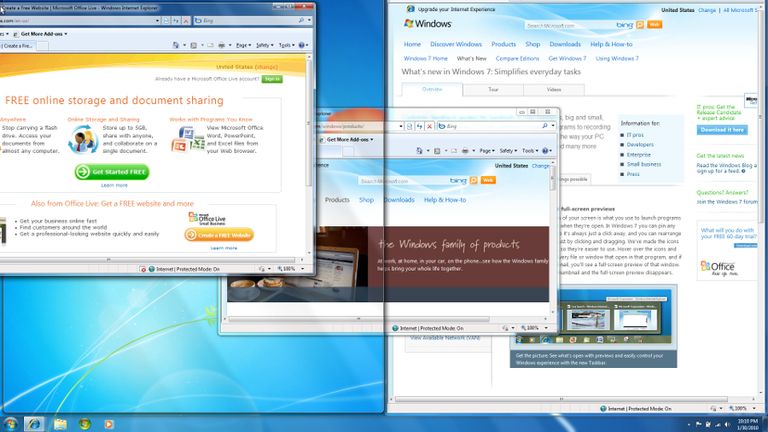Click Print icon in Windows products window toolbar

pyautogui.click(x=465, y=151)
